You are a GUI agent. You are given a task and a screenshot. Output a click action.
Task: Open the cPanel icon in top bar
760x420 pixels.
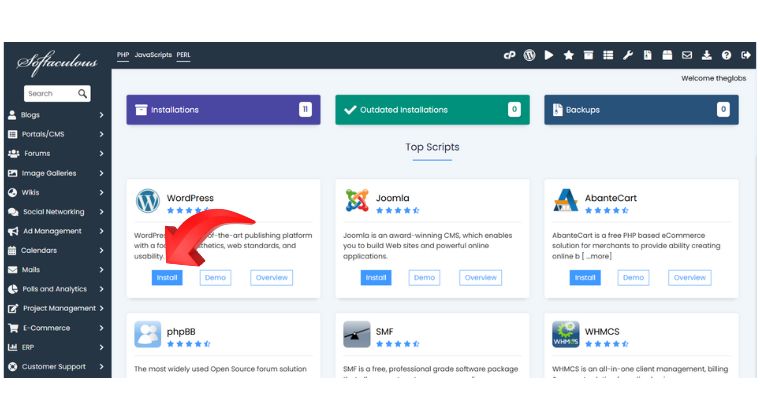click(x=509, y=55)
